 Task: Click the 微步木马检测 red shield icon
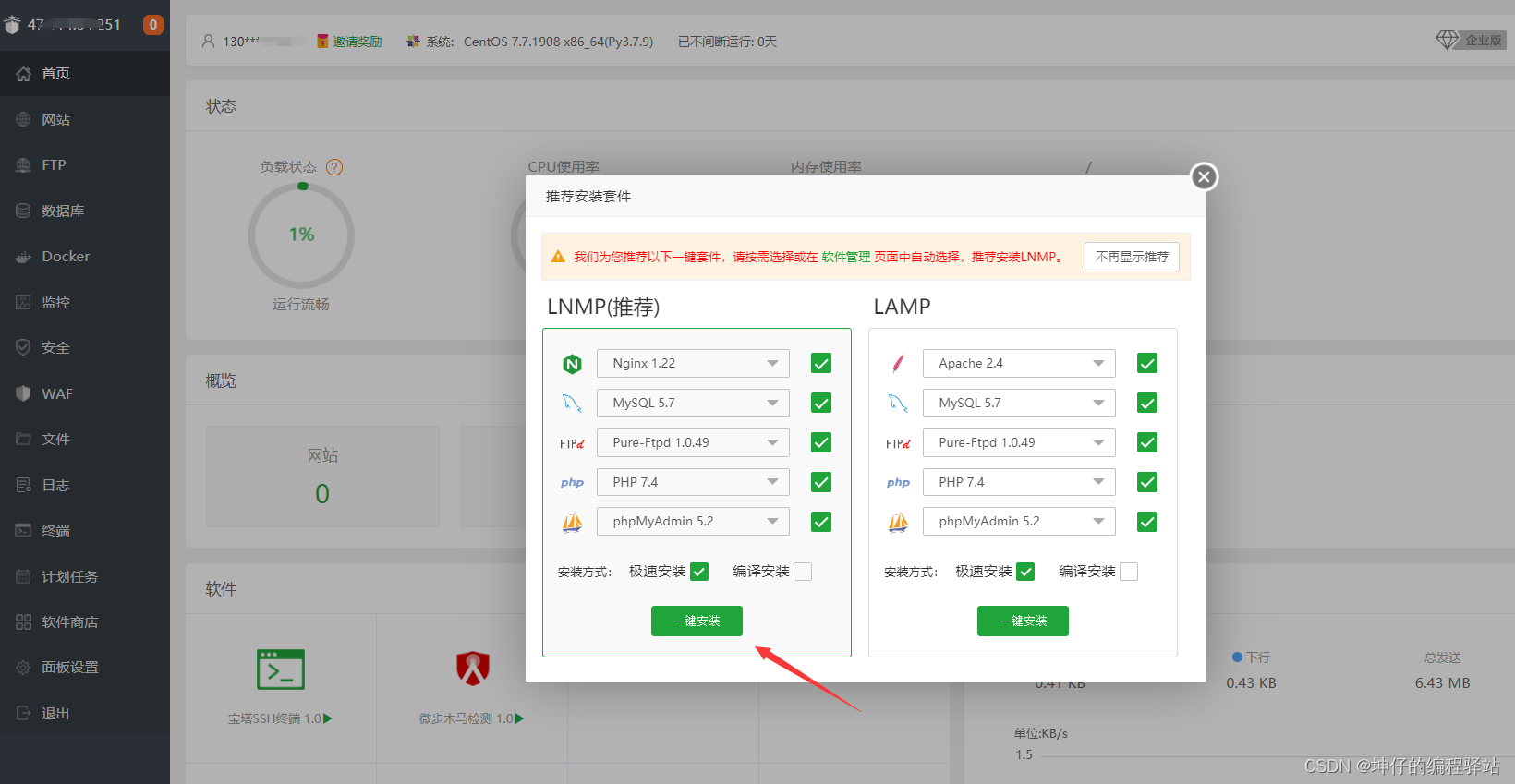pyautogui.click(x=473, y=668)
